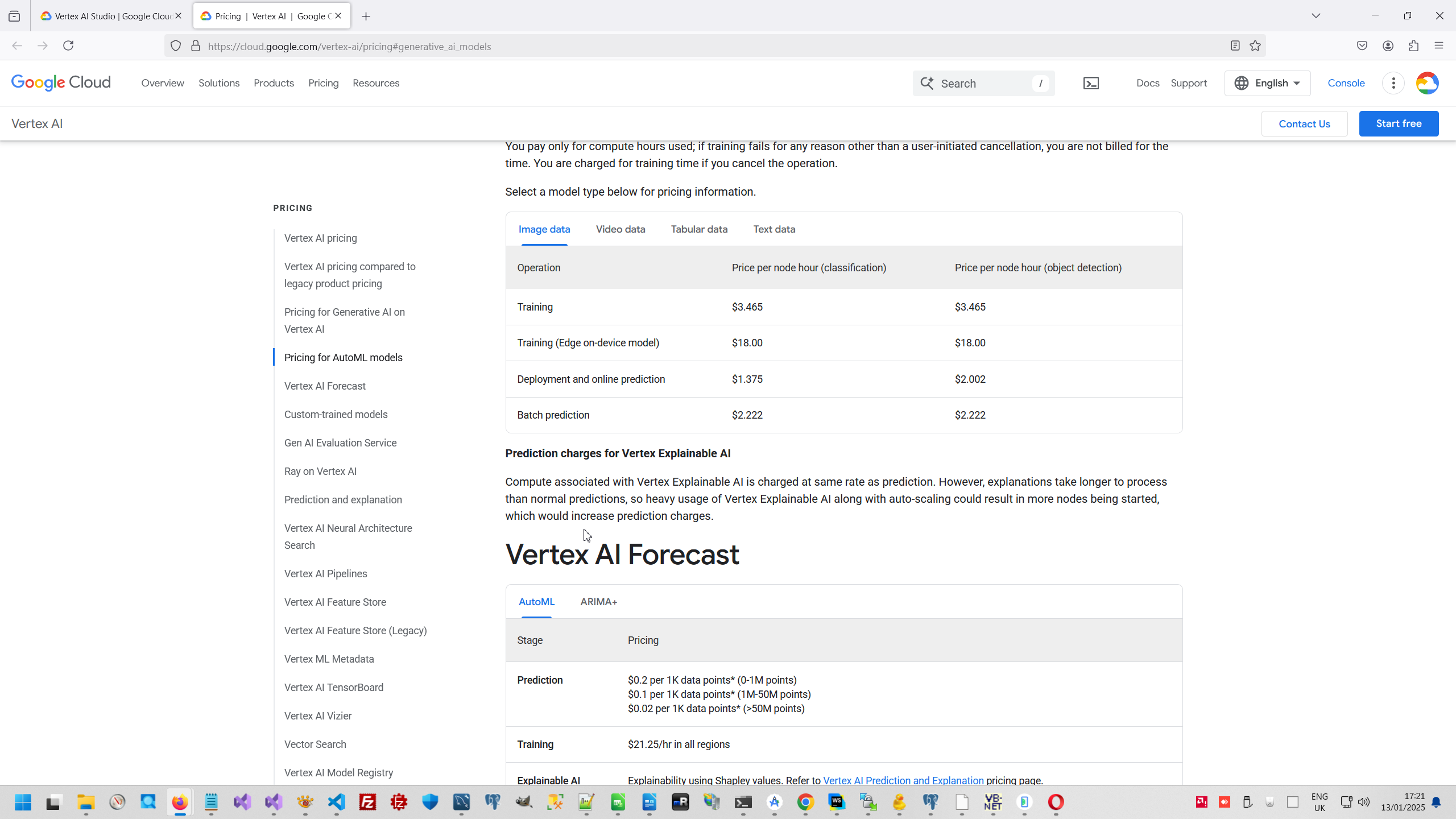Open Vertex AI Prediction and Explanation link
The image size is (1456, 819).
pyautogui.click(x=903, y=780)
